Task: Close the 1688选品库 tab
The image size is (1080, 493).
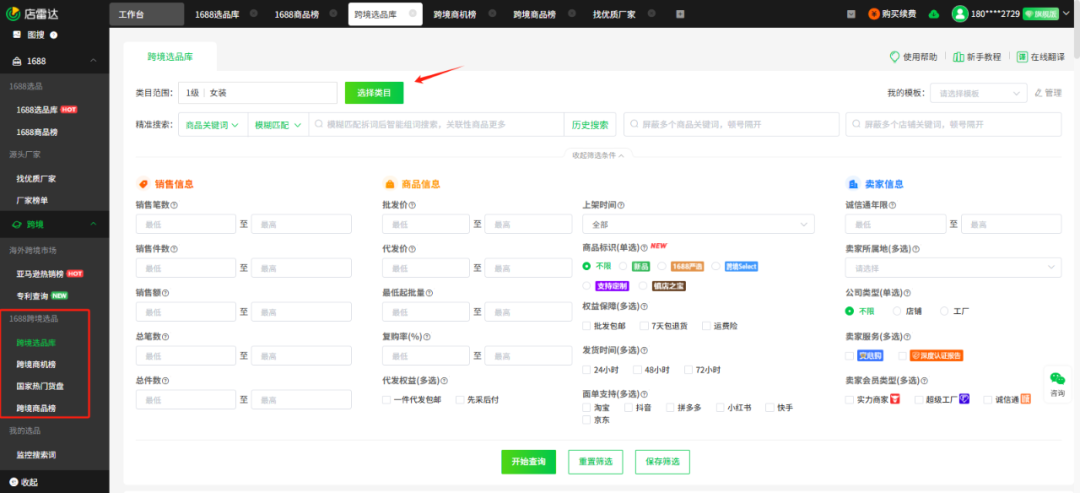Action: pos(253,14)
